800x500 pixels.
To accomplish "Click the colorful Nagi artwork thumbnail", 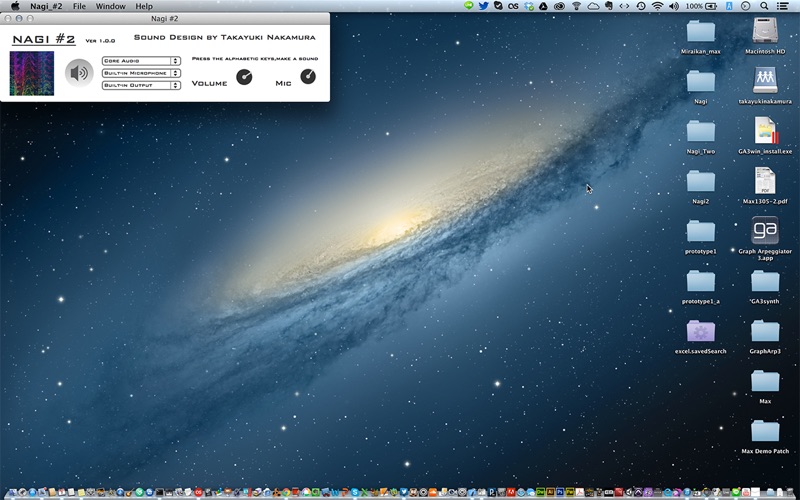I will click(32, 73).
